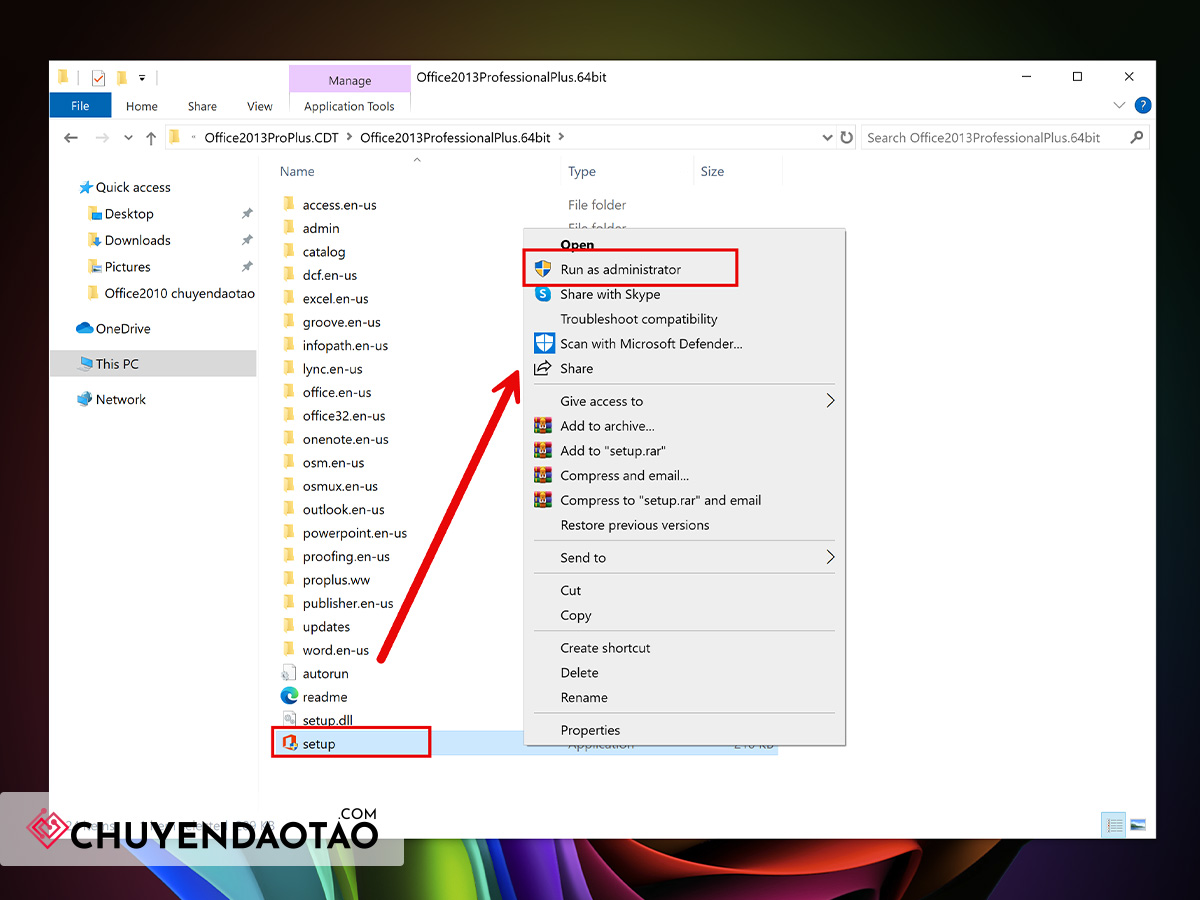This screenshot has width=1200, height=900.
Task: Switch to large icons view in status bar
Action: [x=1137, y=825]
